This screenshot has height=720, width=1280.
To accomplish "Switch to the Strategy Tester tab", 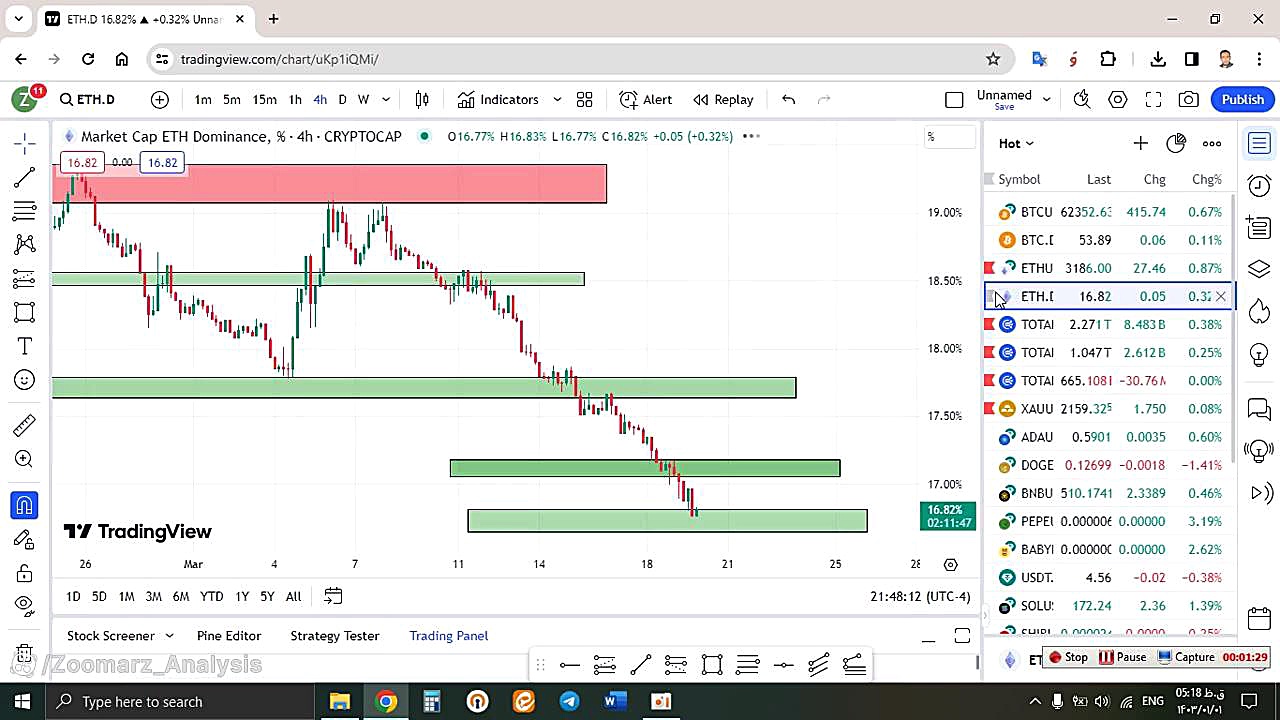I will tap(335, 636).
